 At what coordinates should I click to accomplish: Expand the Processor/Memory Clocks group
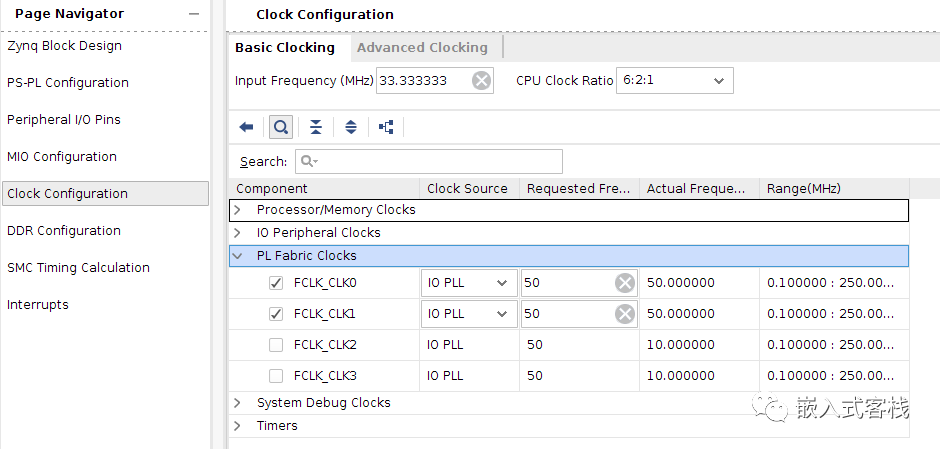[x=238, y=210]
